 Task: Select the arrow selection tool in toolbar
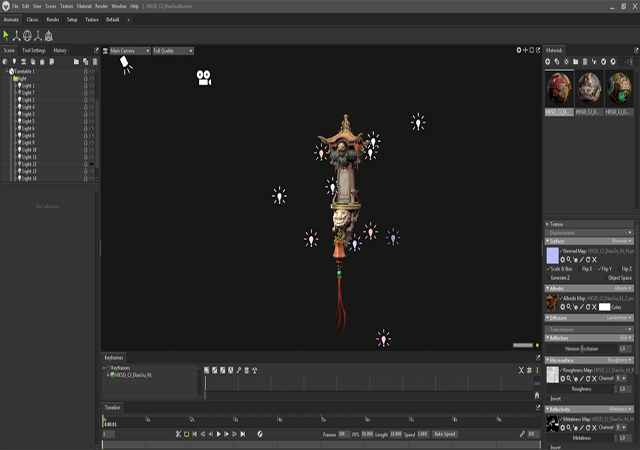[x=6, y=36]
